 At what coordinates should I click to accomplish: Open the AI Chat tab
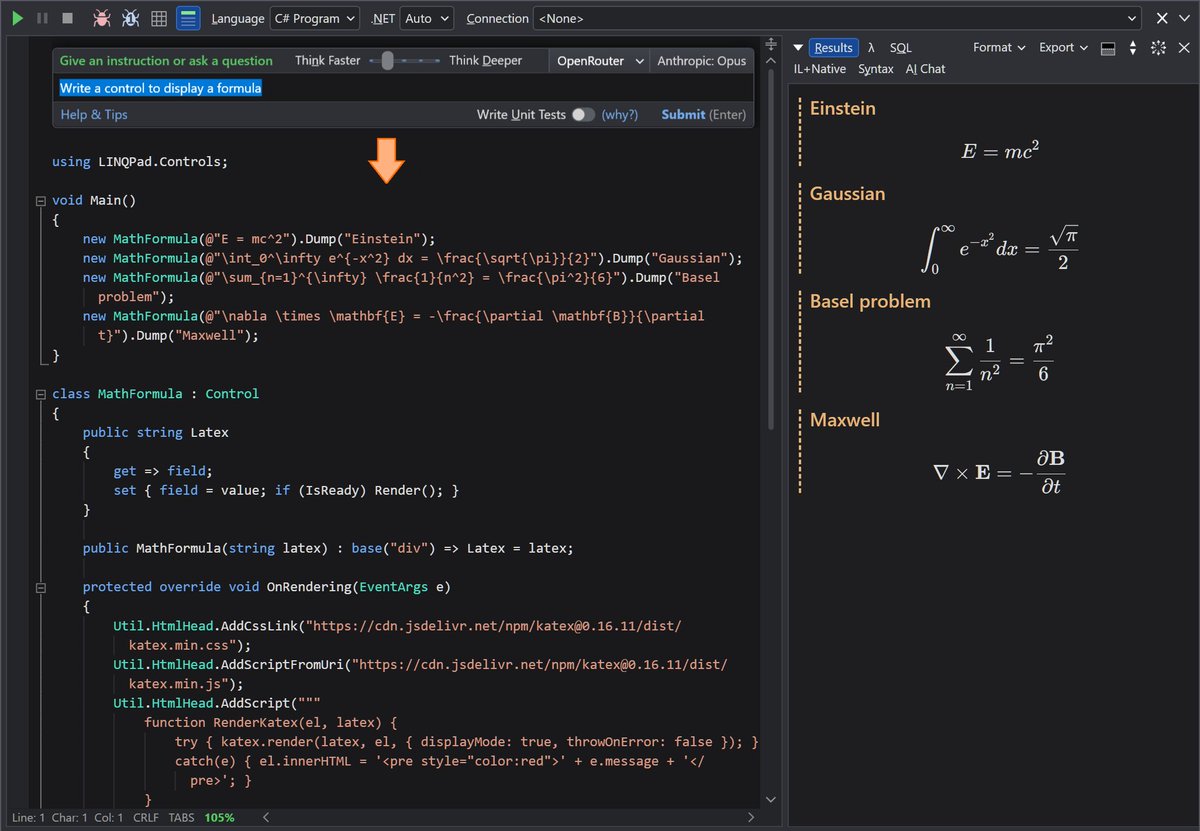click(926, 70)
